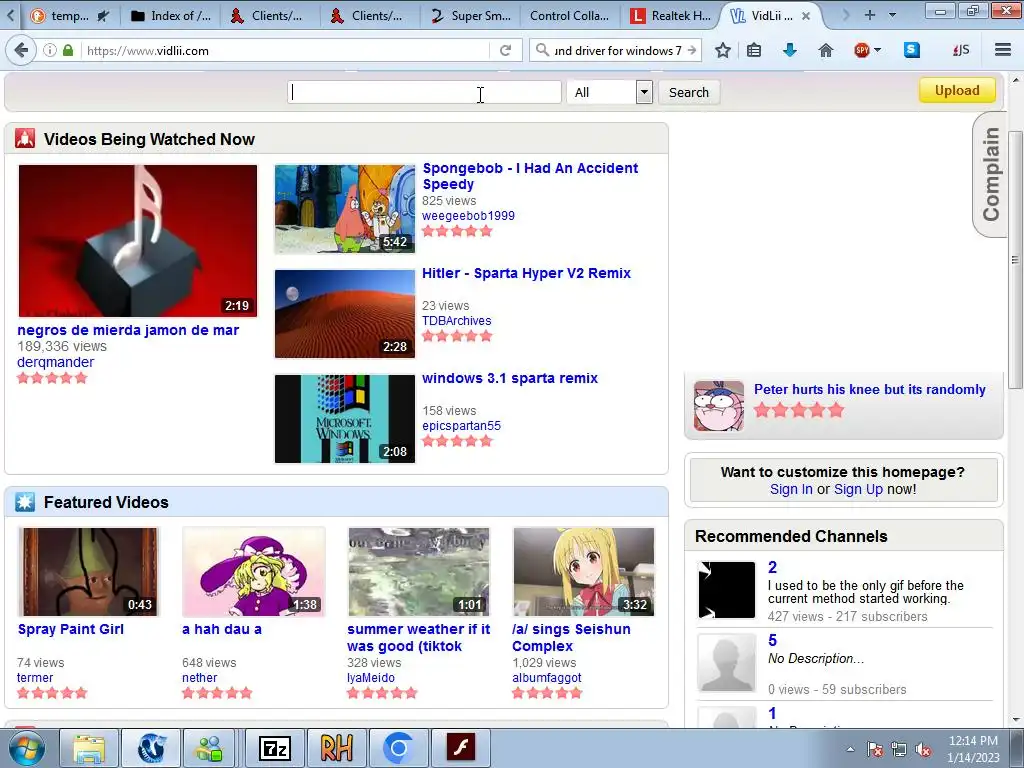Click the yellow Upload button
Viewport: 1024px width, 768px height.
[957, 90]
